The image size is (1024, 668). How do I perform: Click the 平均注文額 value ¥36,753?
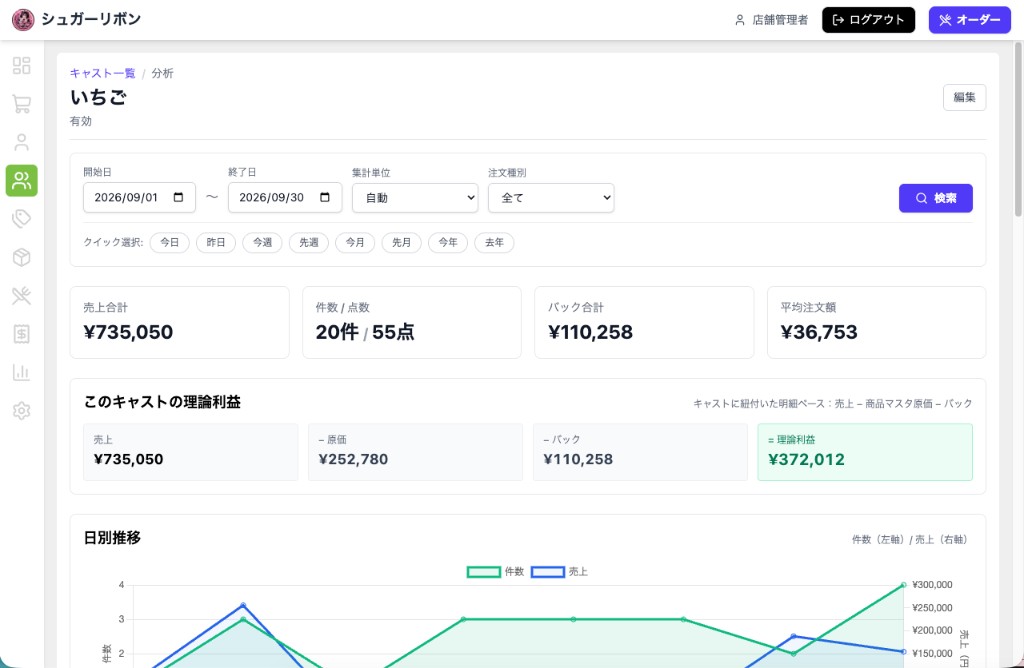[819, 332]
